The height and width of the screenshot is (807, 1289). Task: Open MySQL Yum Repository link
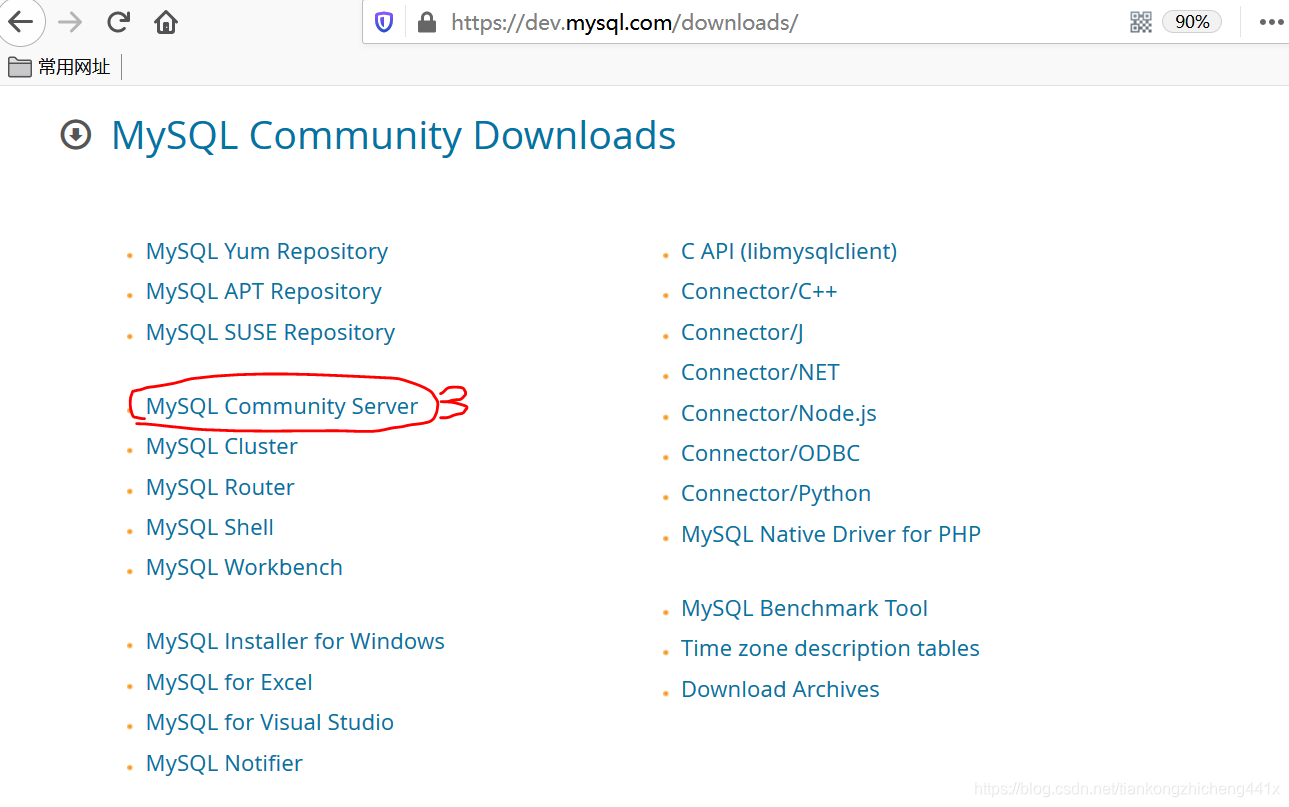pos(267,251)
